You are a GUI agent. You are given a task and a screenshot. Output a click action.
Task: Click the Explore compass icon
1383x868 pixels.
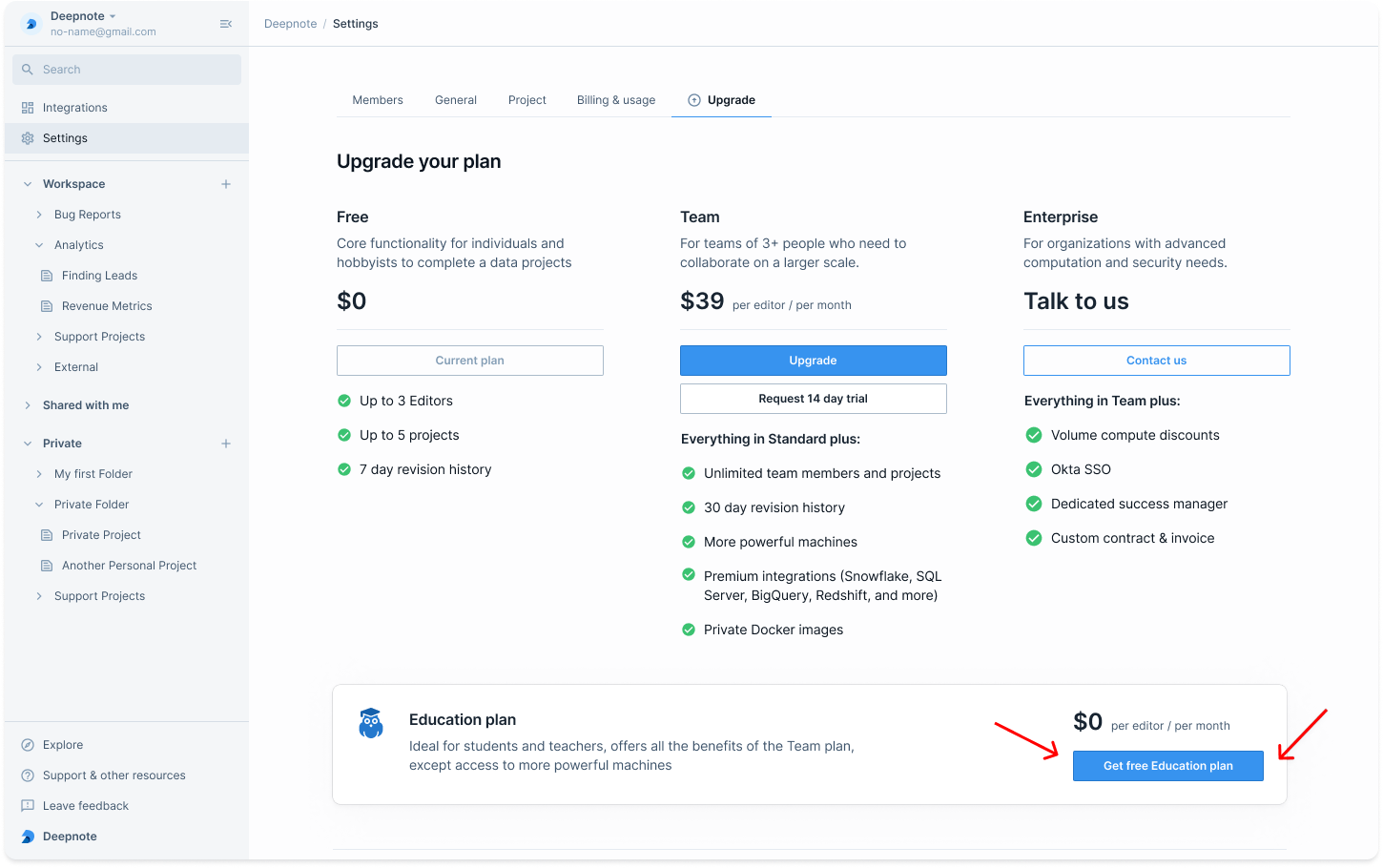(x=28, y=745)
